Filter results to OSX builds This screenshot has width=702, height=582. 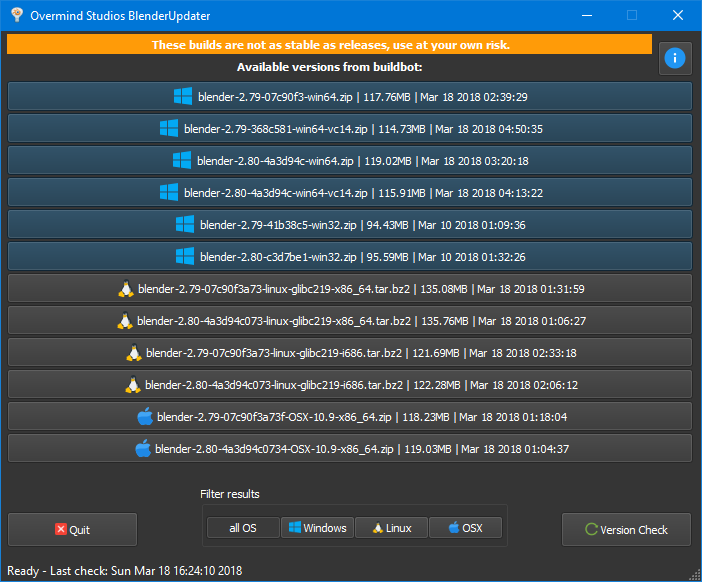coord(466,528)
